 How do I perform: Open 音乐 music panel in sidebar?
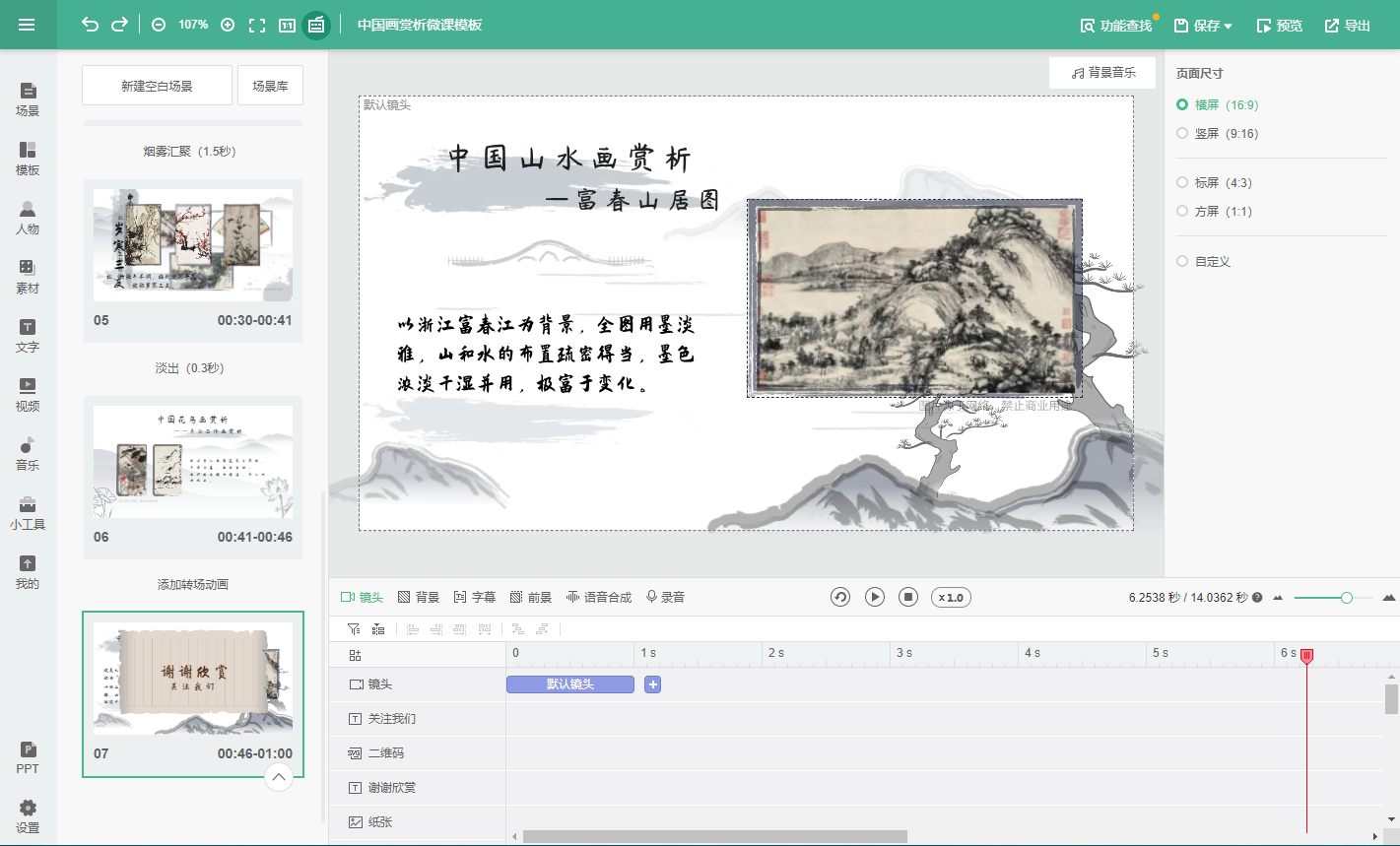[28, 454]
